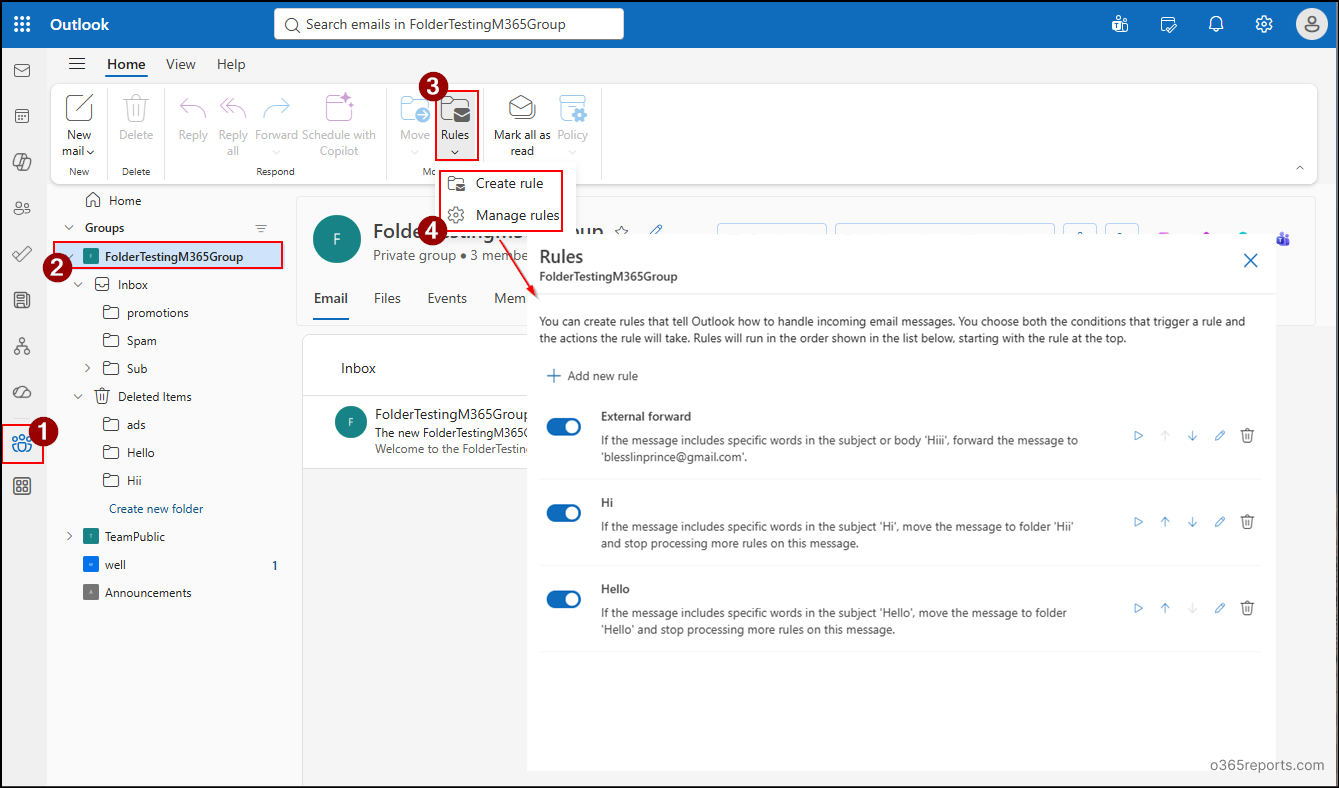Open People in the left rail
Screen dimensions: 1339x788
coord(22,208)
